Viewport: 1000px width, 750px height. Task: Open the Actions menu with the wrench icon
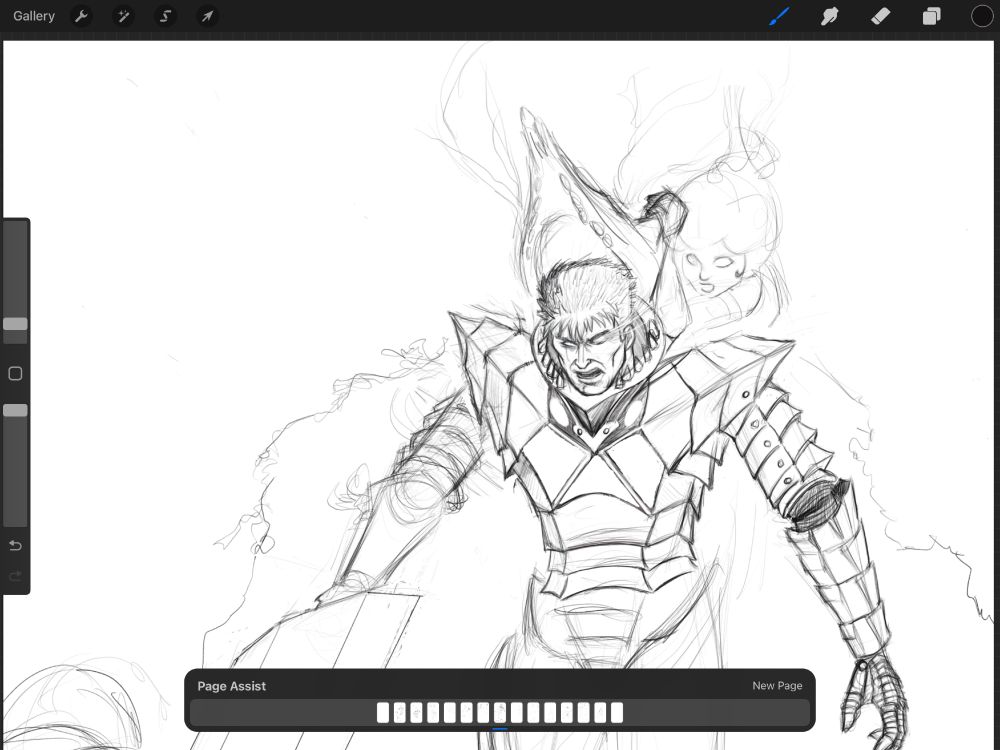point(80,15)
